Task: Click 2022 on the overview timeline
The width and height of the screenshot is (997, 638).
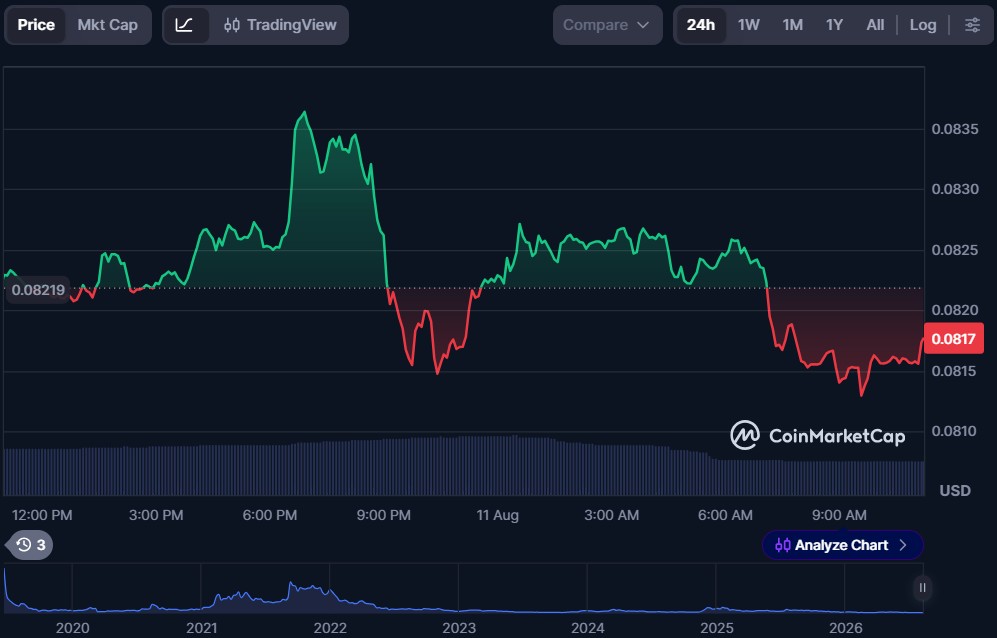Action: 330,628
